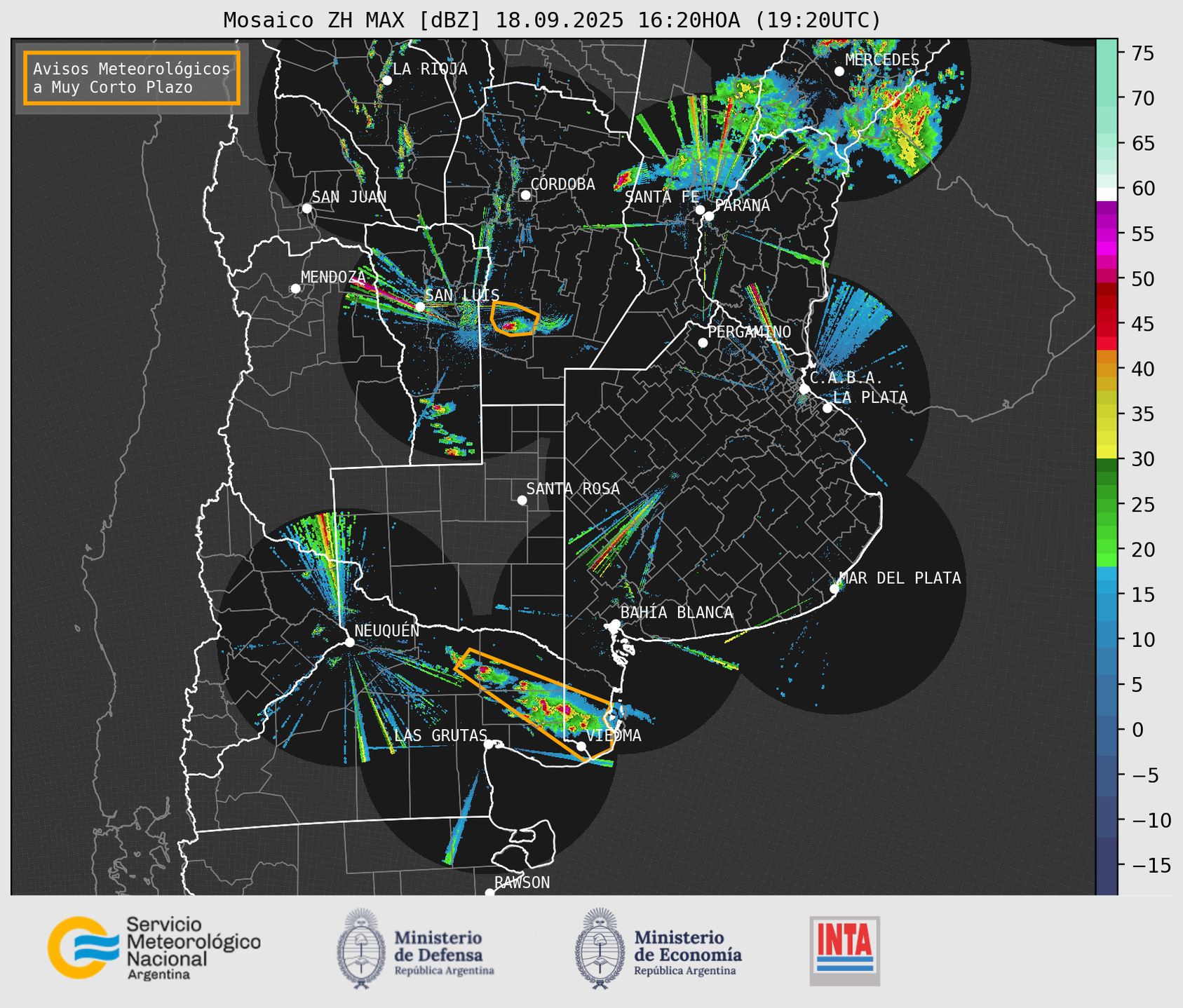Click the RAWSON city label

[x=522, y=883]
